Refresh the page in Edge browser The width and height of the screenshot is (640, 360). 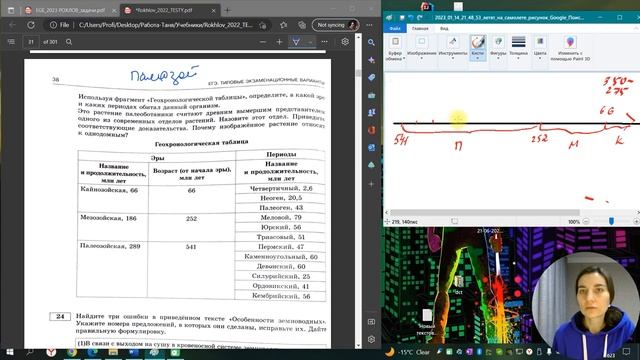[31, 25]
